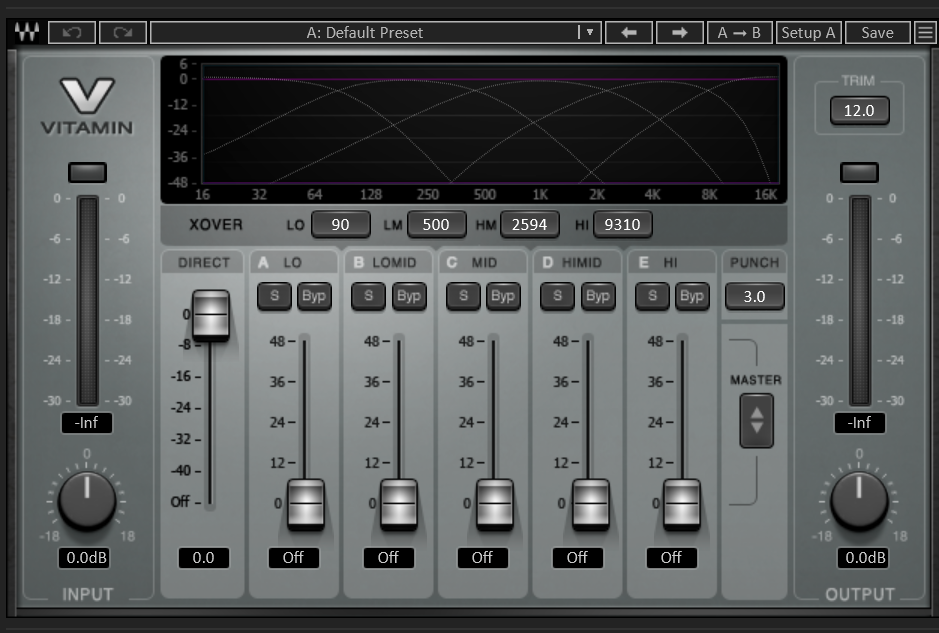
Task: Save the current preset
Action: point(877,32)
